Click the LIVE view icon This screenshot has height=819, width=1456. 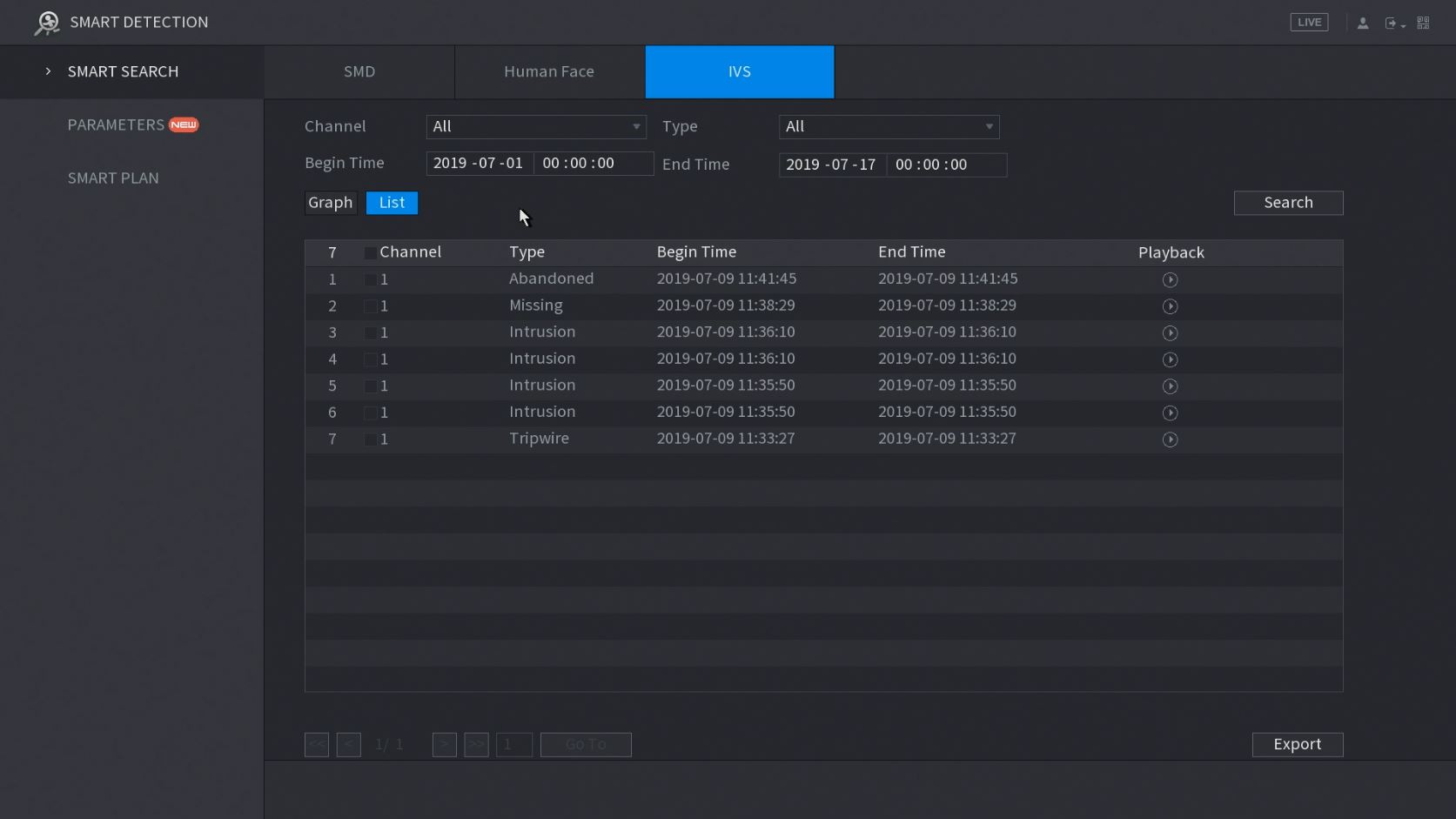click(1308, 23)
